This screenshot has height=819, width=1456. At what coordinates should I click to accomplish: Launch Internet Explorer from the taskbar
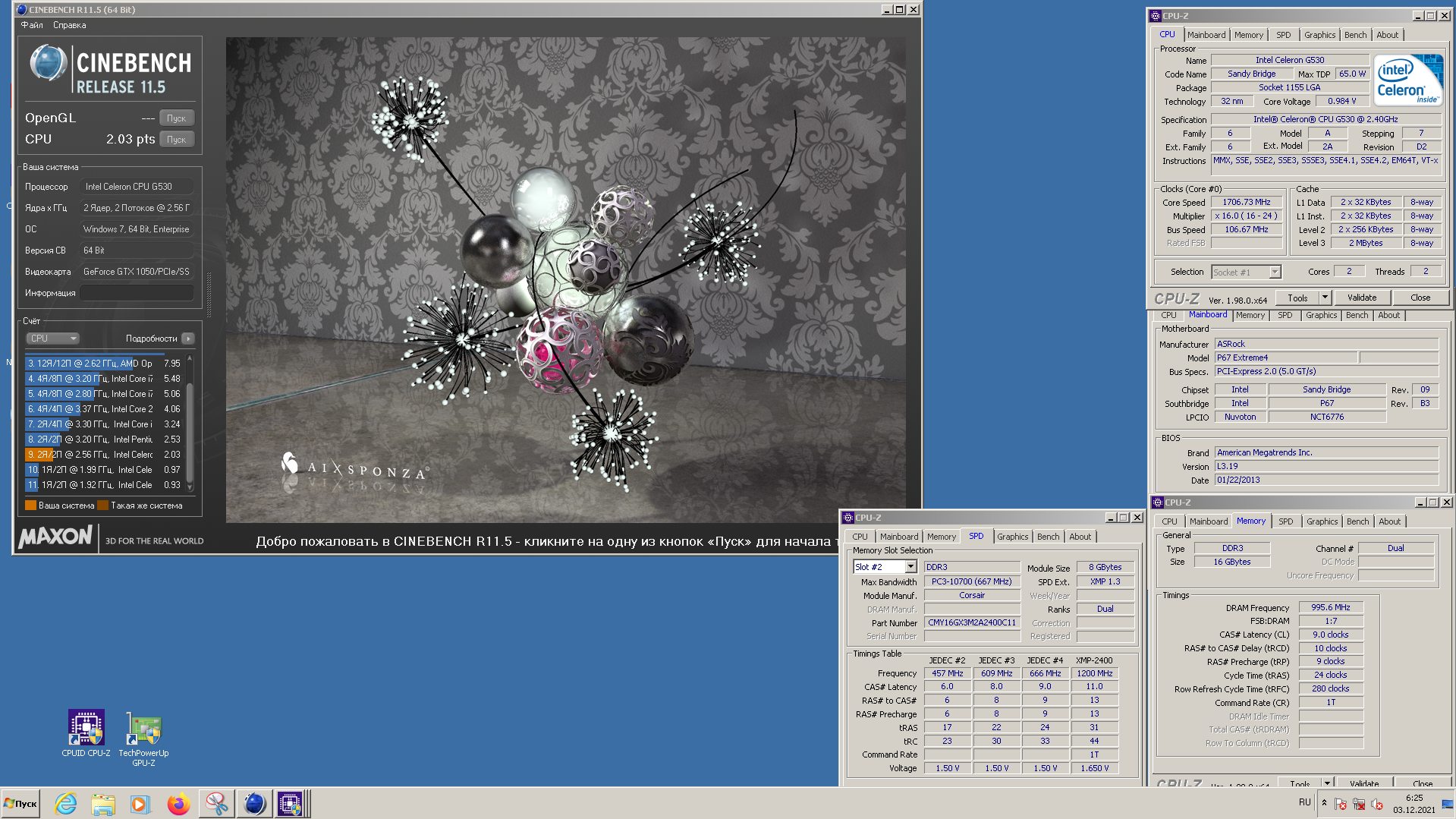coord(66,804)
